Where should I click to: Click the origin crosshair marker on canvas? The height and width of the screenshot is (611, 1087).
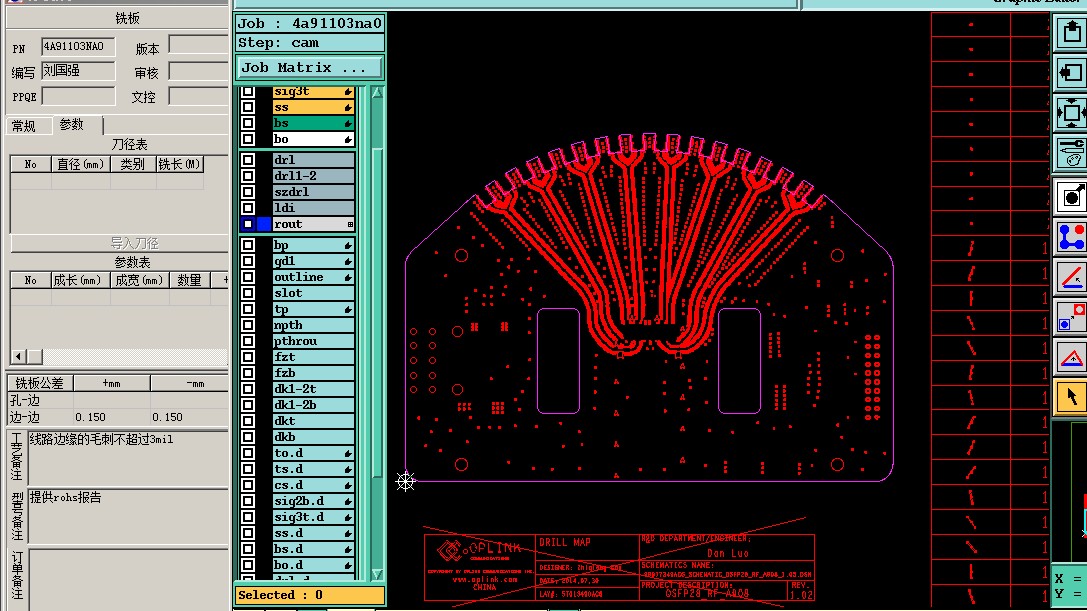tap(406, 481)
